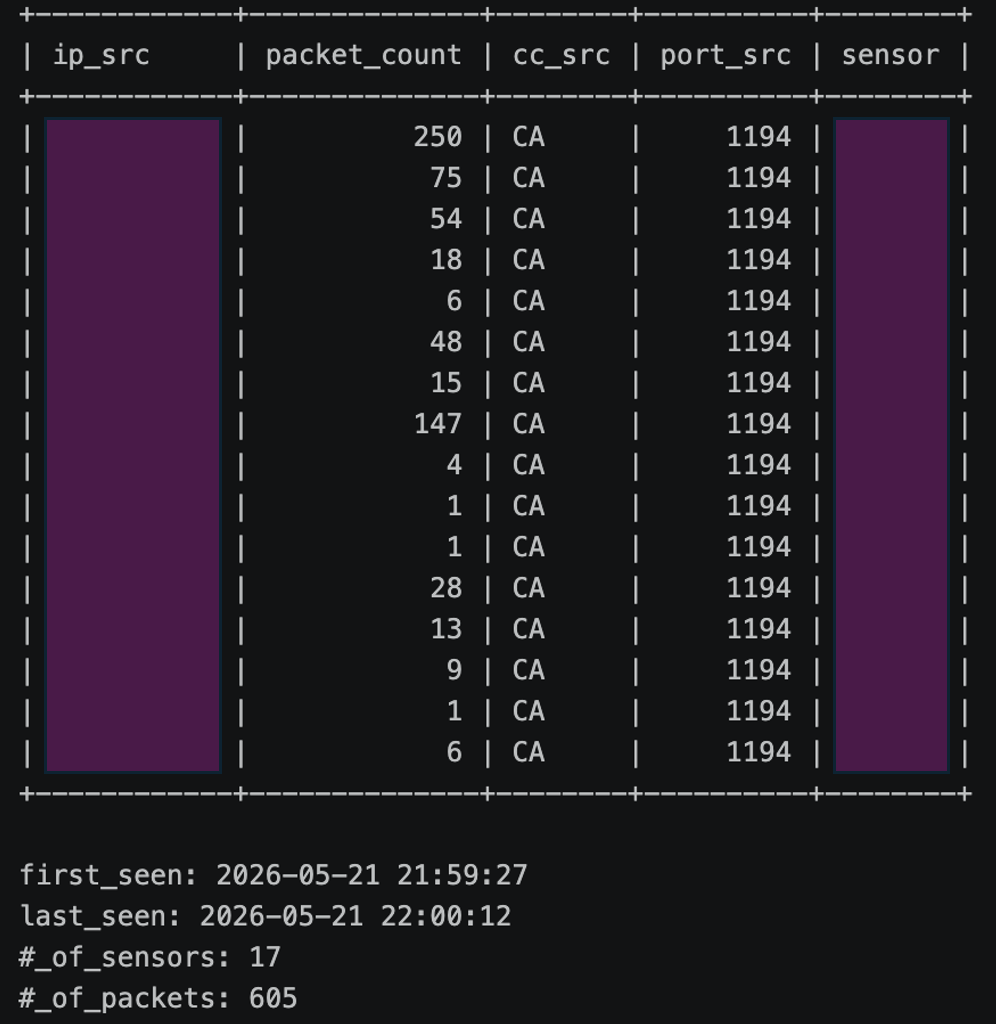Click the first_seen label
The image size is (996, 1024).
click(109, 876)
